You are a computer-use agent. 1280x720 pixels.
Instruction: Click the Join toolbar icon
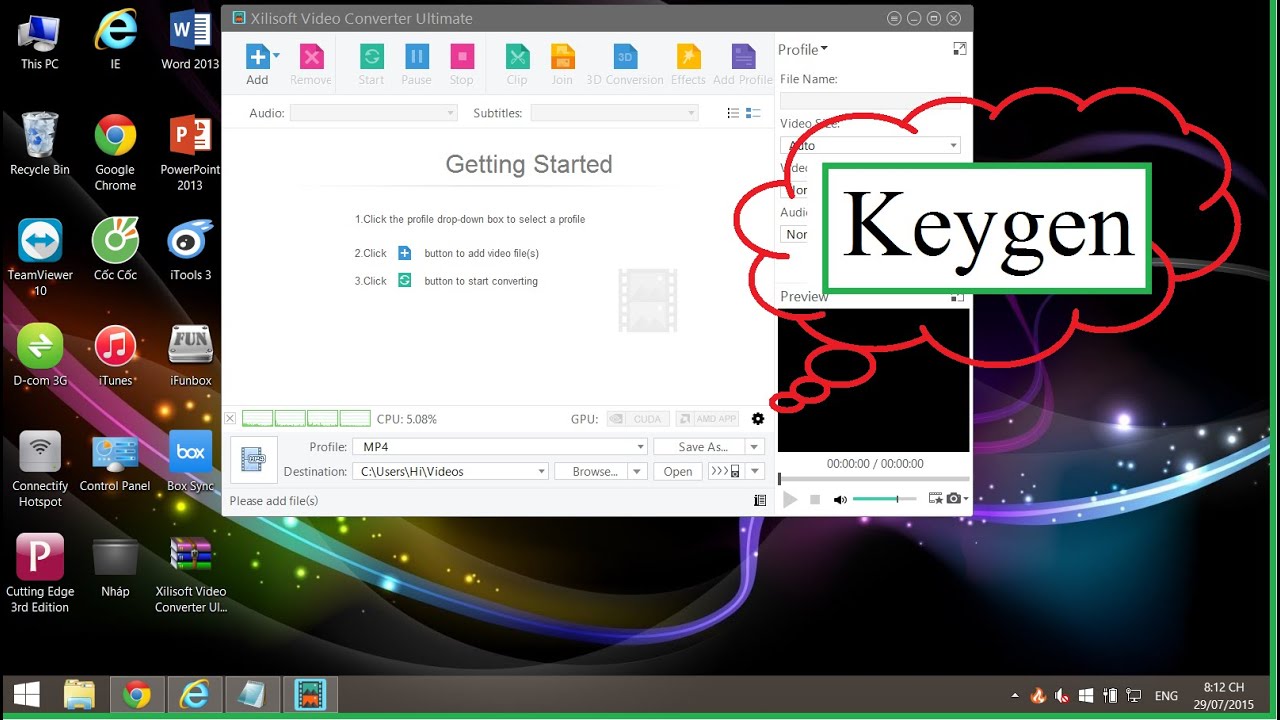(562, 56)
